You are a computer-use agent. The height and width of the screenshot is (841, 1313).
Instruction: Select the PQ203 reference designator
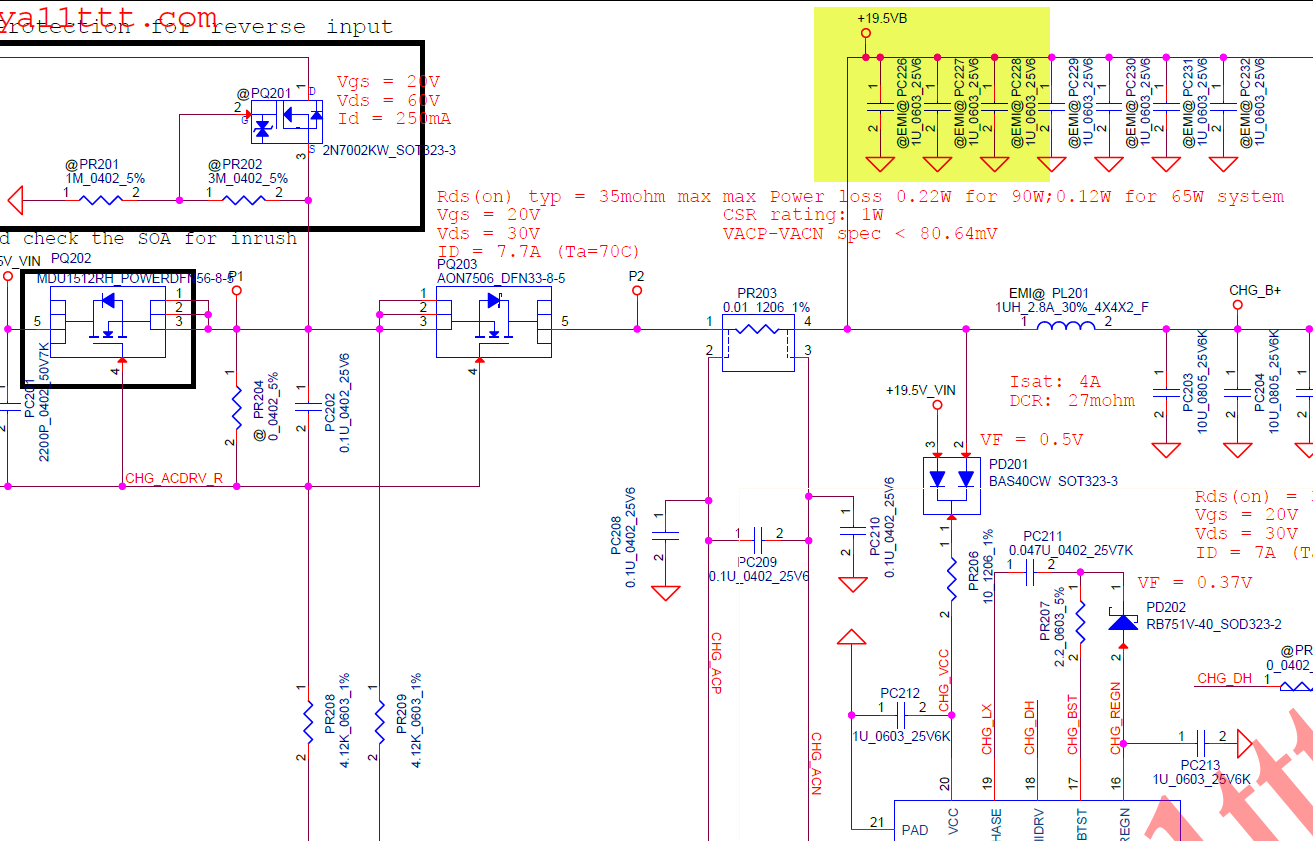[x=458, y=264]
